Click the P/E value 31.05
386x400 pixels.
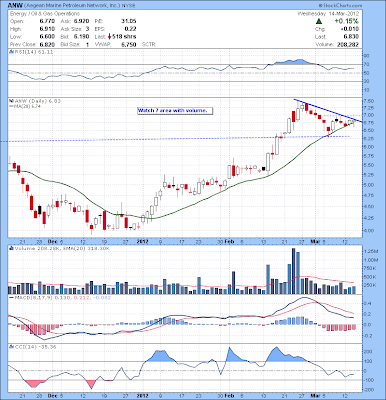coord(129,21)
